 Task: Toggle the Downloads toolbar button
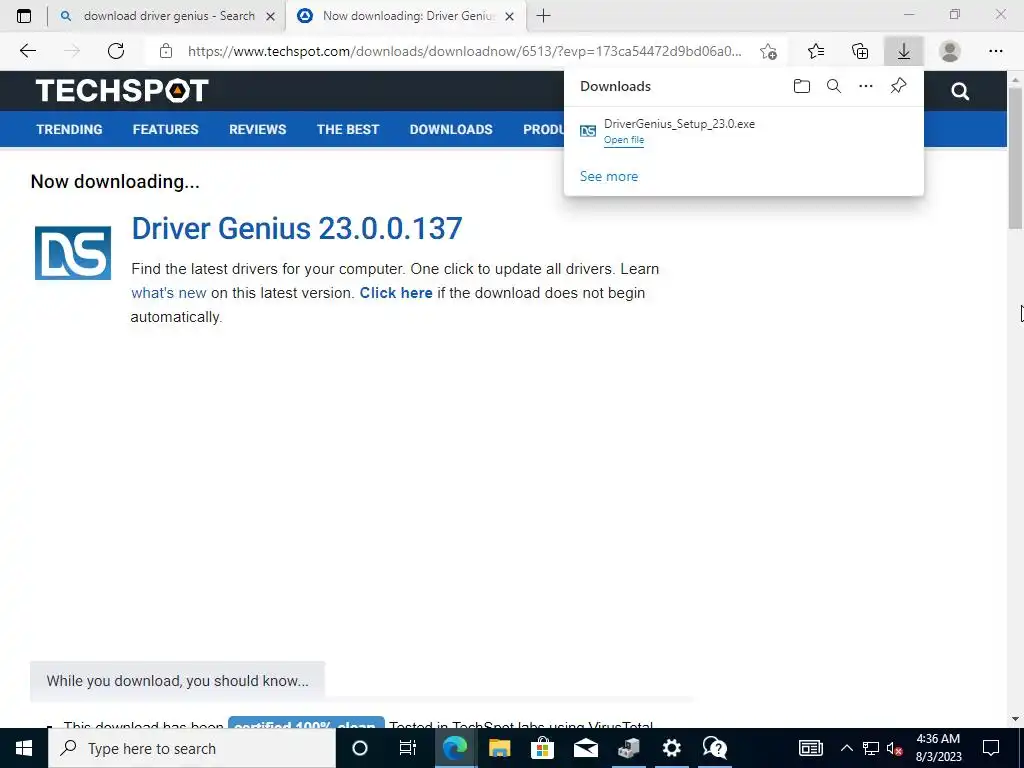904,51
